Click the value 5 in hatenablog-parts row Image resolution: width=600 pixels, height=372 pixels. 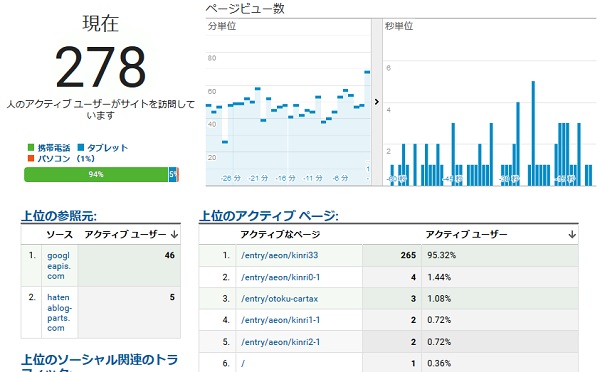(x=172, y=297)
